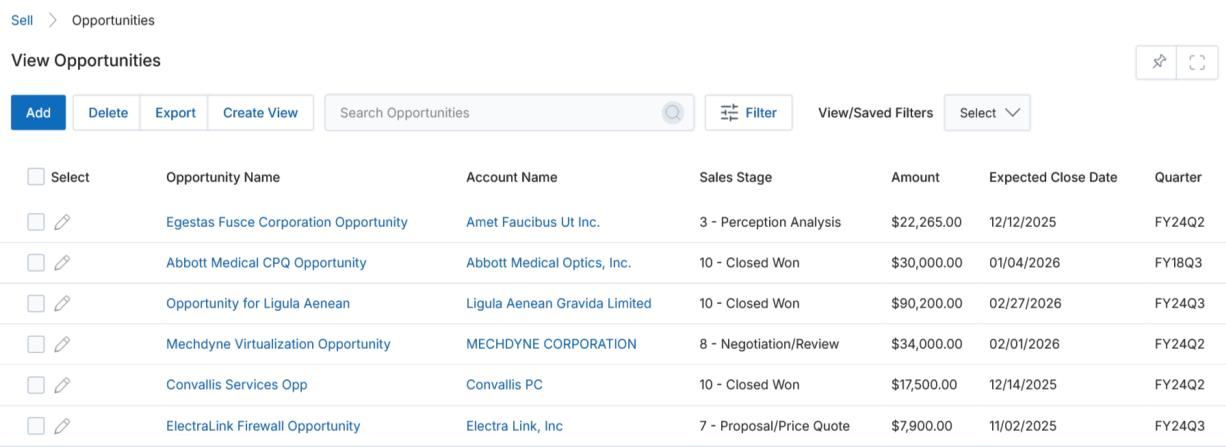Image resolution: width=1226 pixels, height=447 pixels.
Task: Sort by Expected Close Date column header
Action: point(1053,177)
